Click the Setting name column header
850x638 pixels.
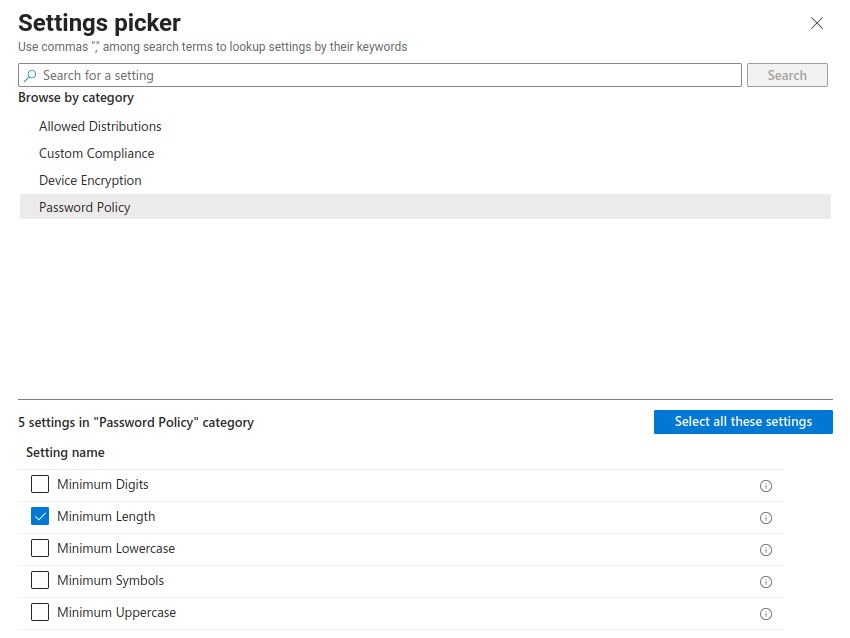65,453
